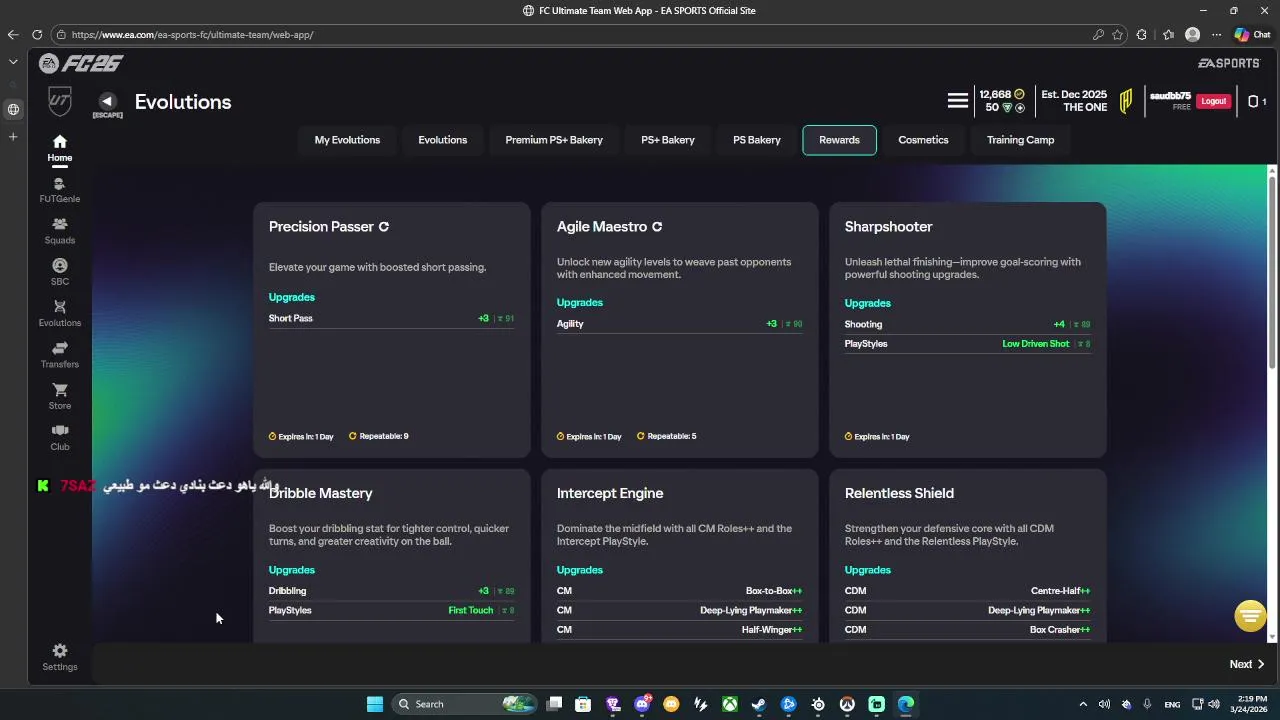Click Deep-Lying Playmaker++ on Intercept Engine card

click(x=751, y=610)
